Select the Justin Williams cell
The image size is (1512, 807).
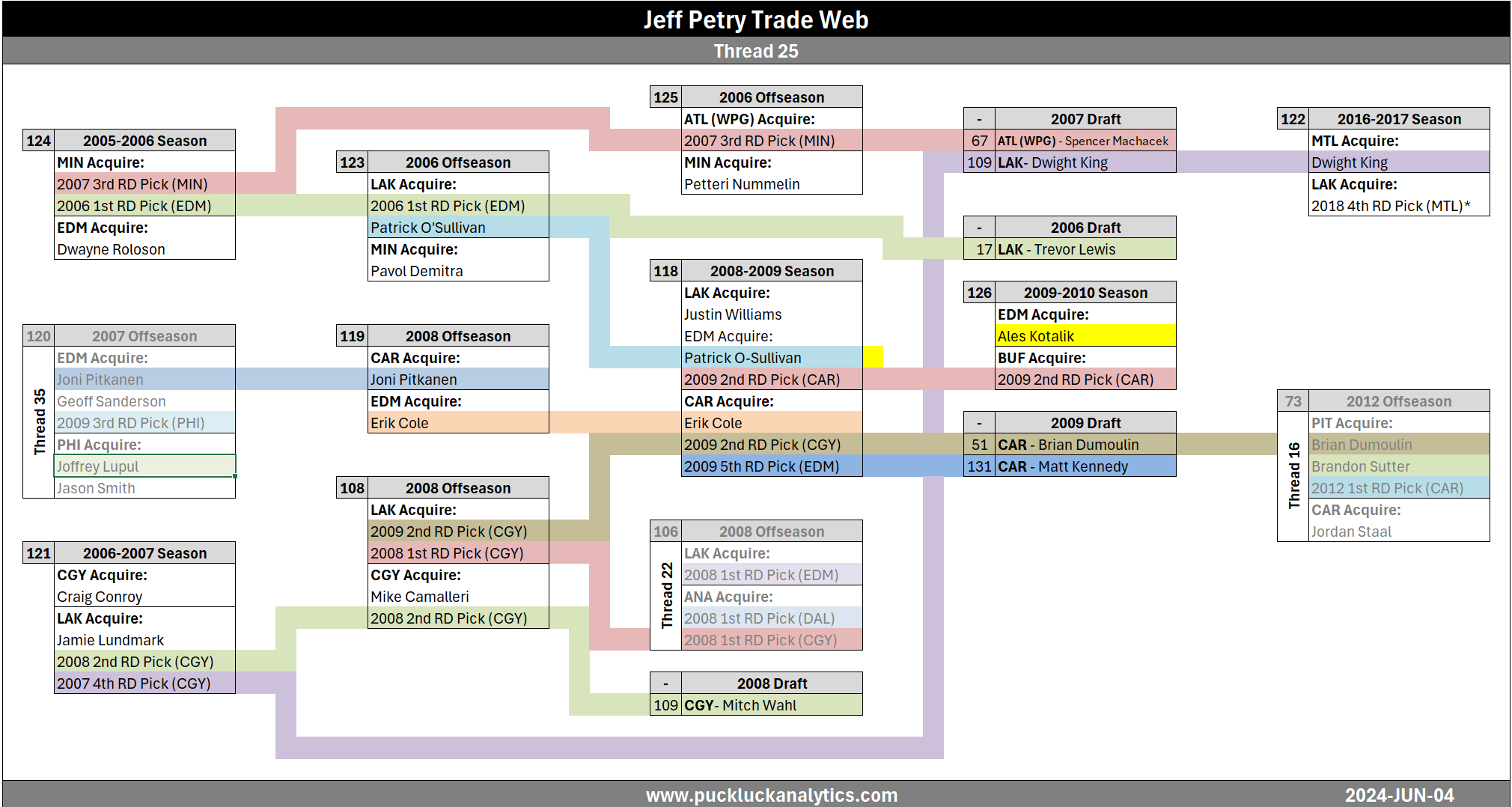771,314
